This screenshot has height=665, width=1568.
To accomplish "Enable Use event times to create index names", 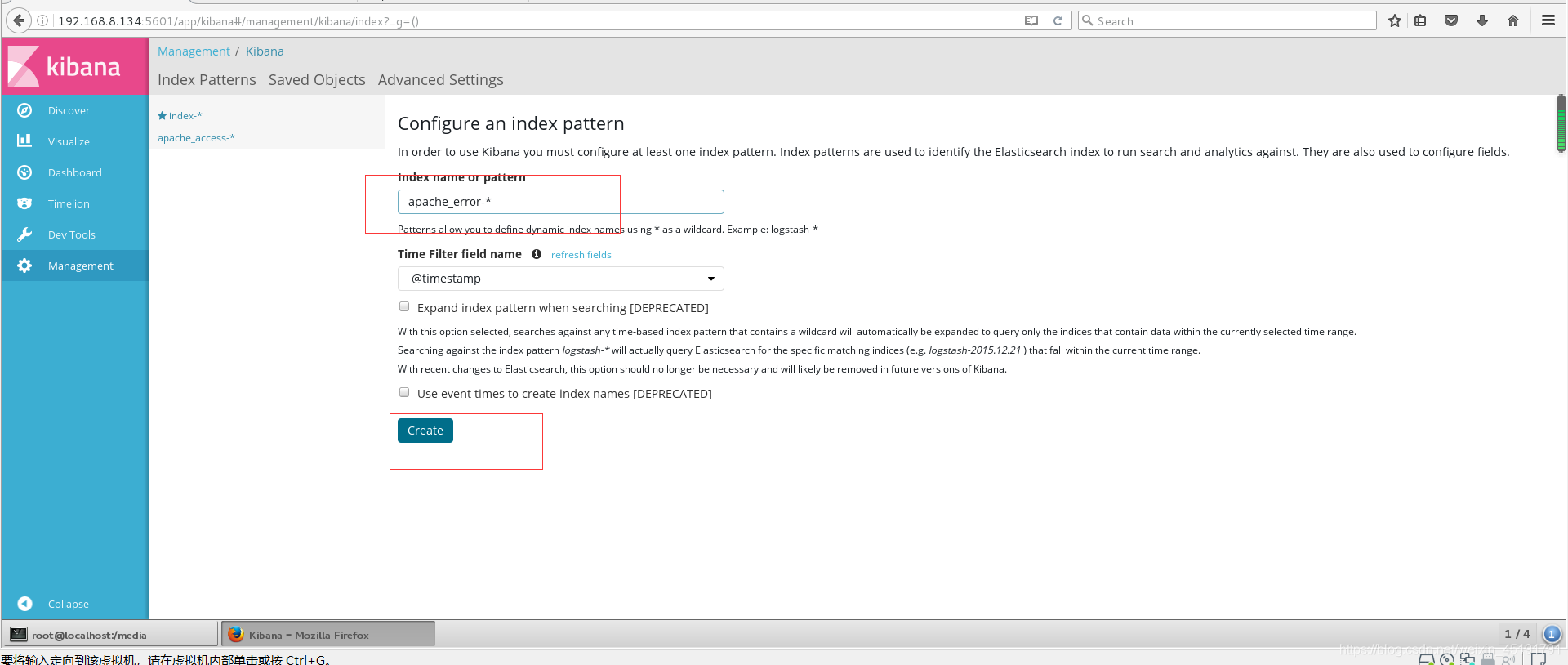I will point(404,392).
